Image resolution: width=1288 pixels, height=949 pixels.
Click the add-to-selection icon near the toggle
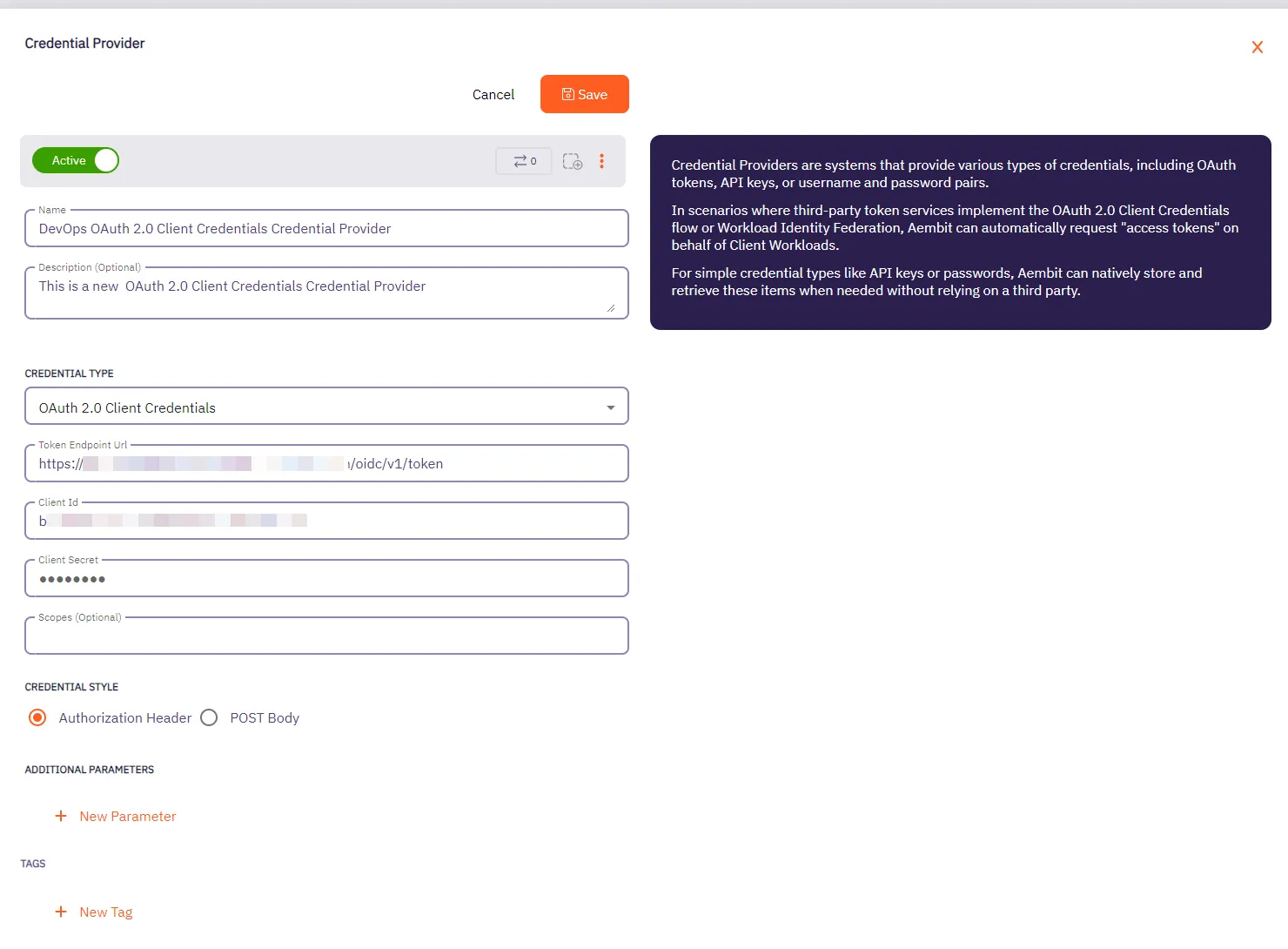573,161
